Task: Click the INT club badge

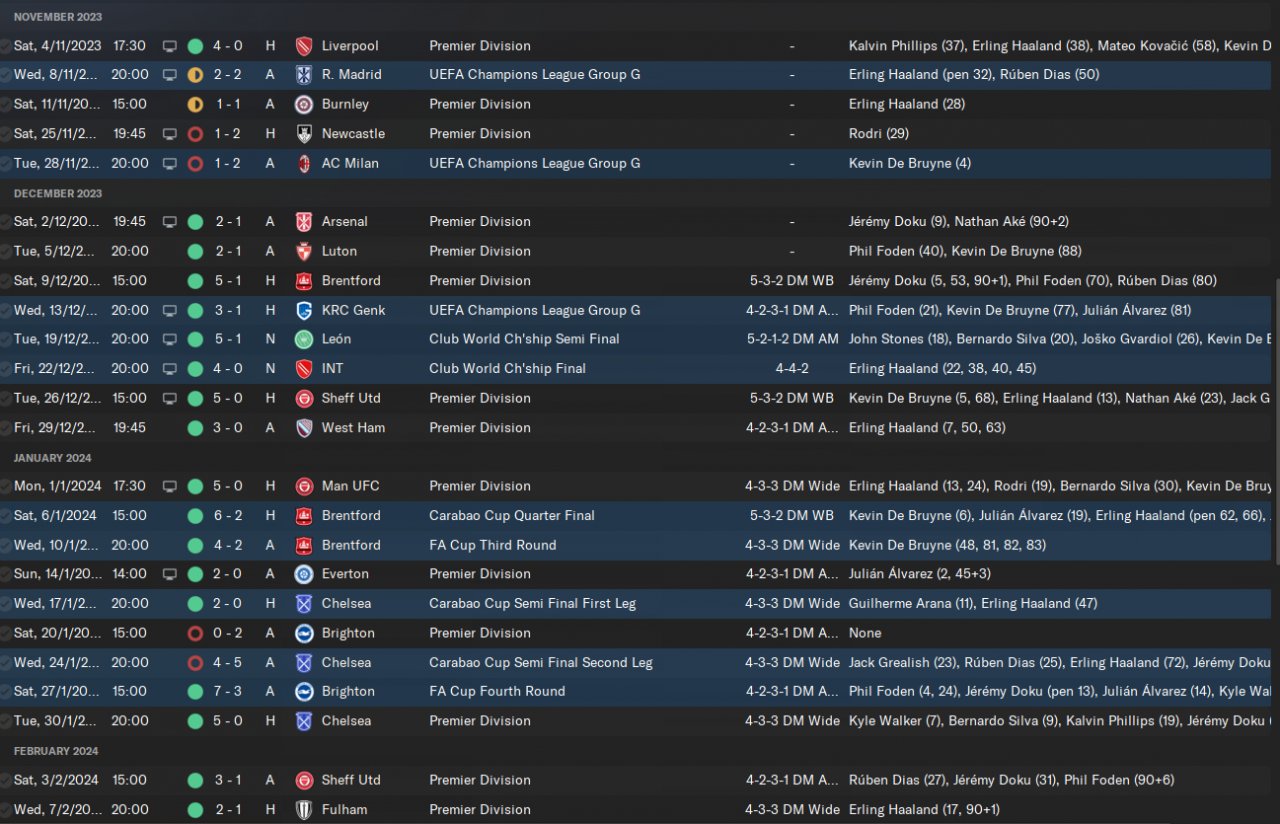Action: point(304,369)
